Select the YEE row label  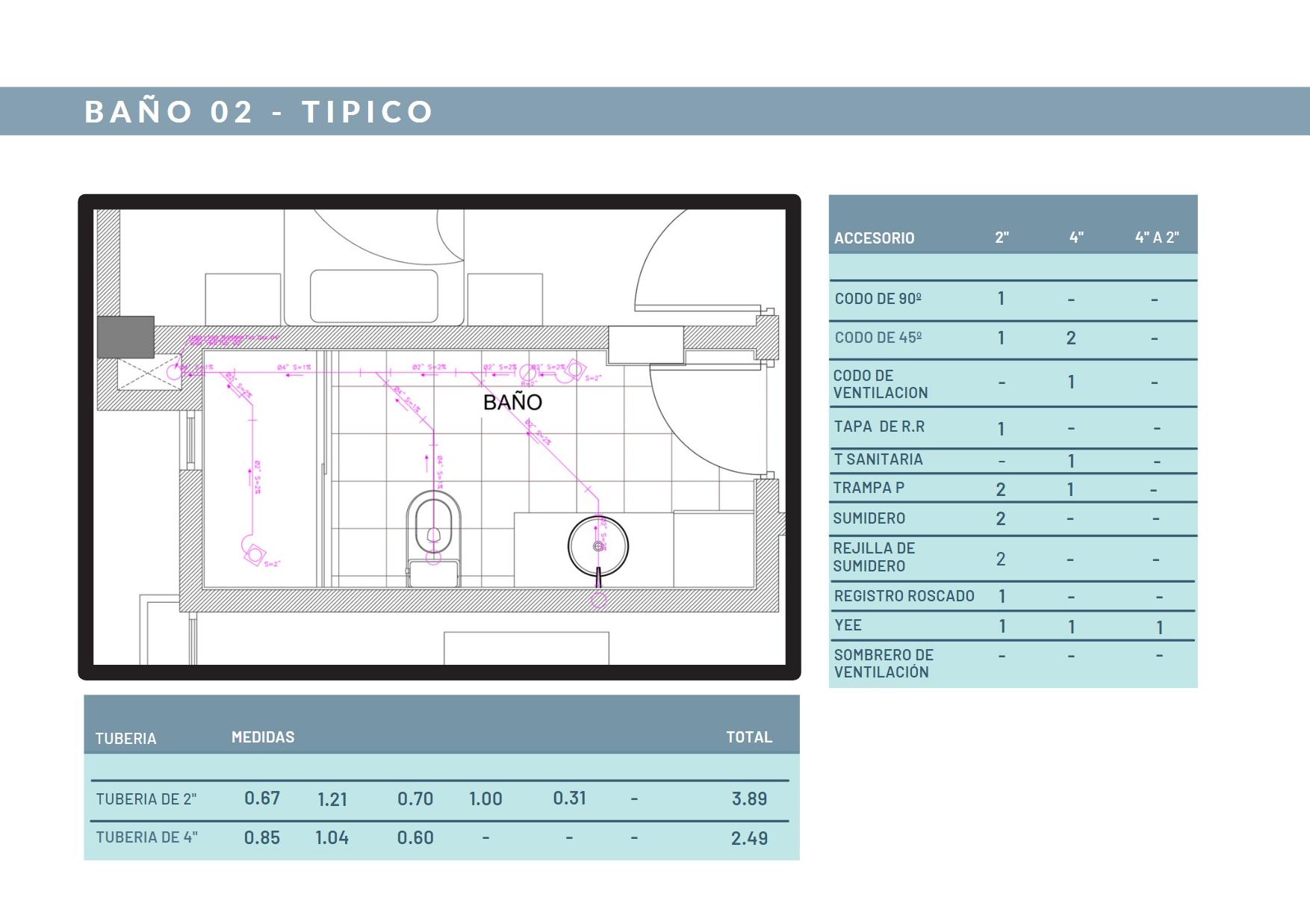848,625
